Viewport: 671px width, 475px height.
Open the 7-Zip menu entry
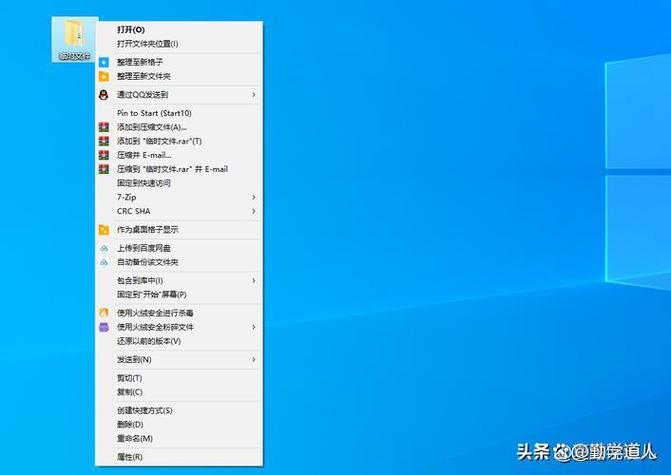(179, 197)
